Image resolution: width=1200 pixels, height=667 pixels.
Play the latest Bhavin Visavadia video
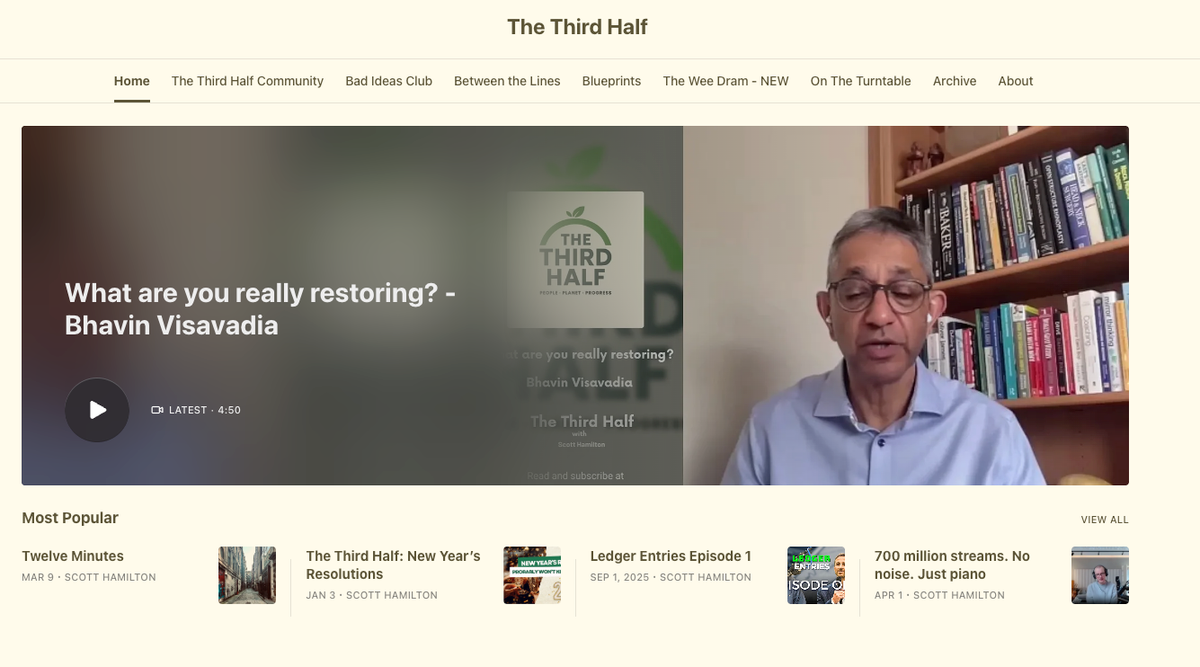click(97, 410)
